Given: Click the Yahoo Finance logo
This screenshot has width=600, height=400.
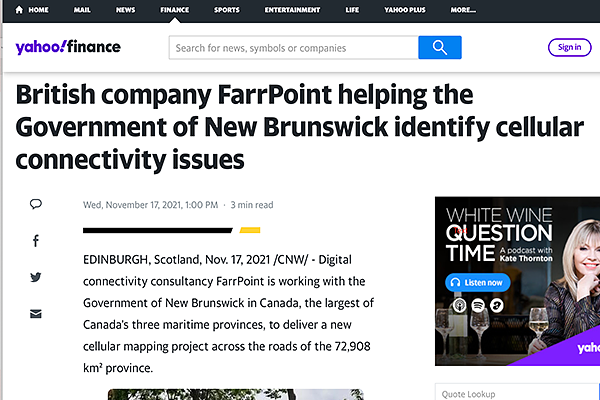Looking at the screenshot, I should [x=68, y=47].
